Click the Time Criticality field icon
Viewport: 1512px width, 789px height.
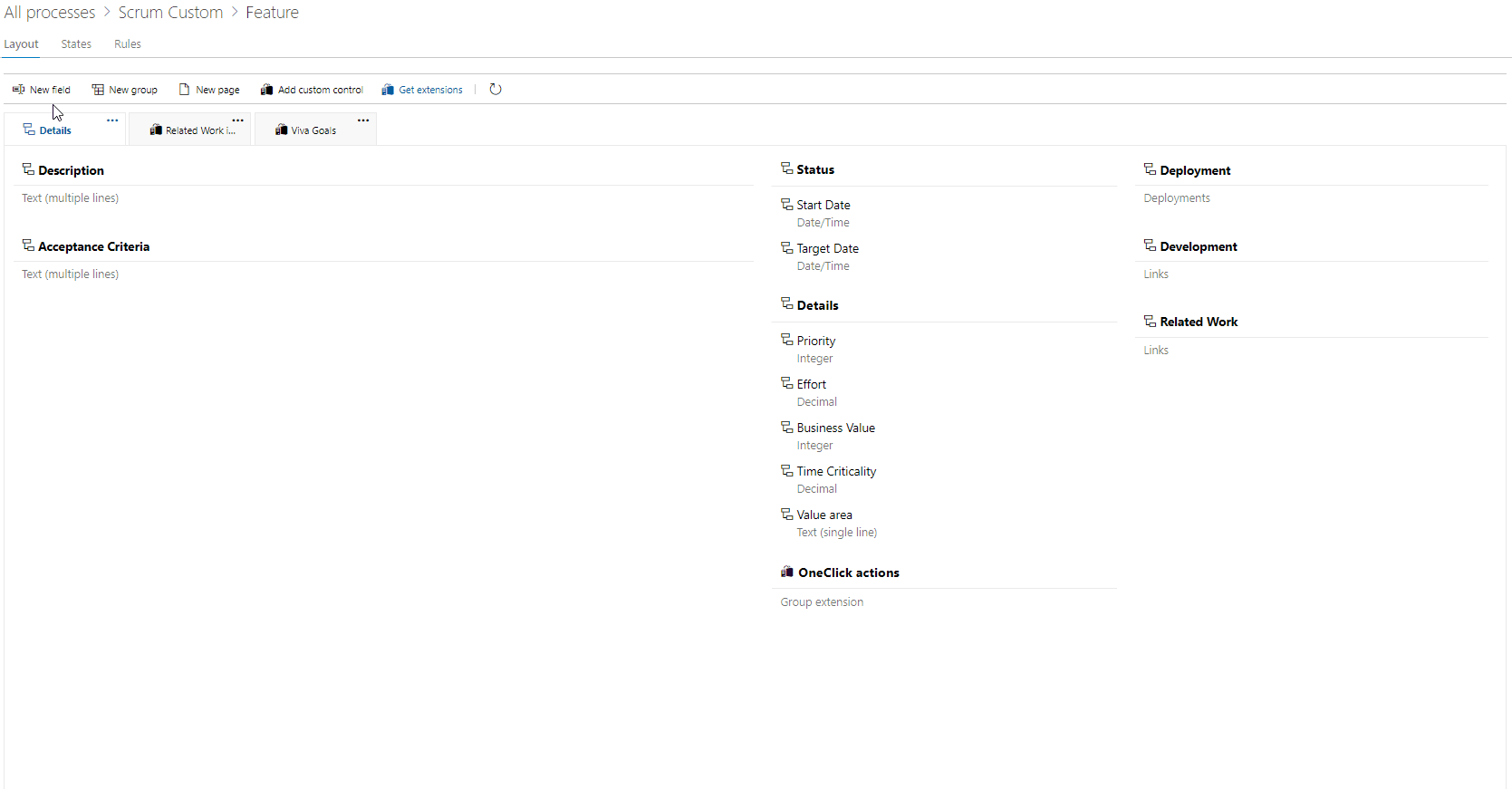[x=786, y=470]
